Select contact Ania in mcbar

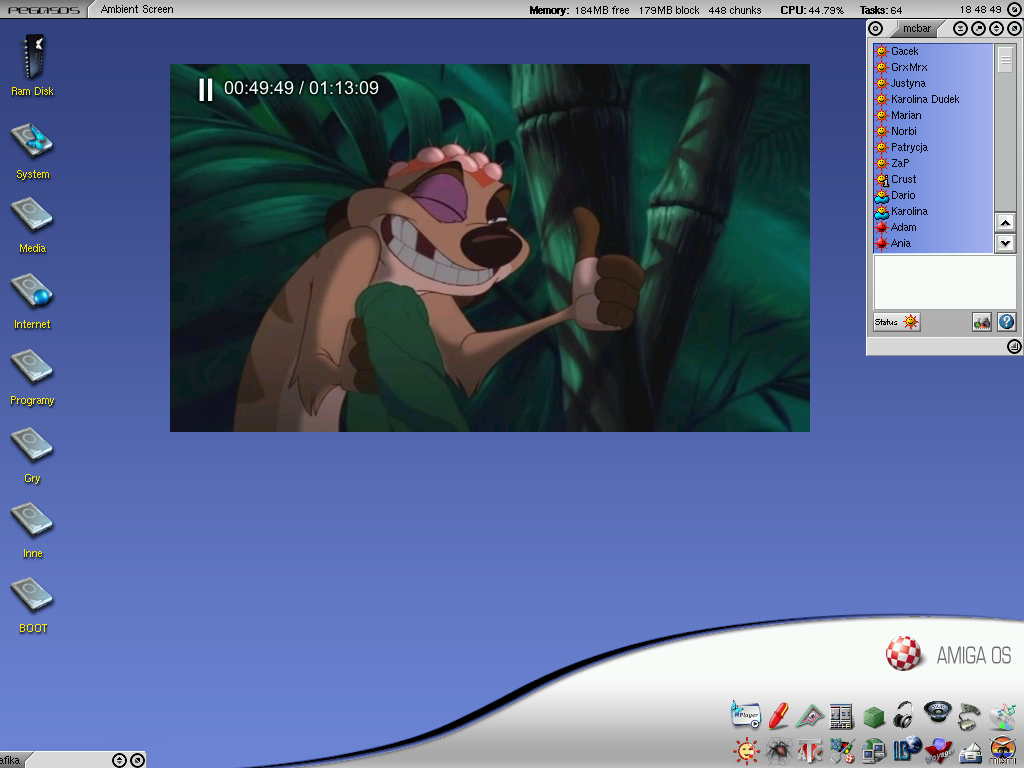pos(933,243)
